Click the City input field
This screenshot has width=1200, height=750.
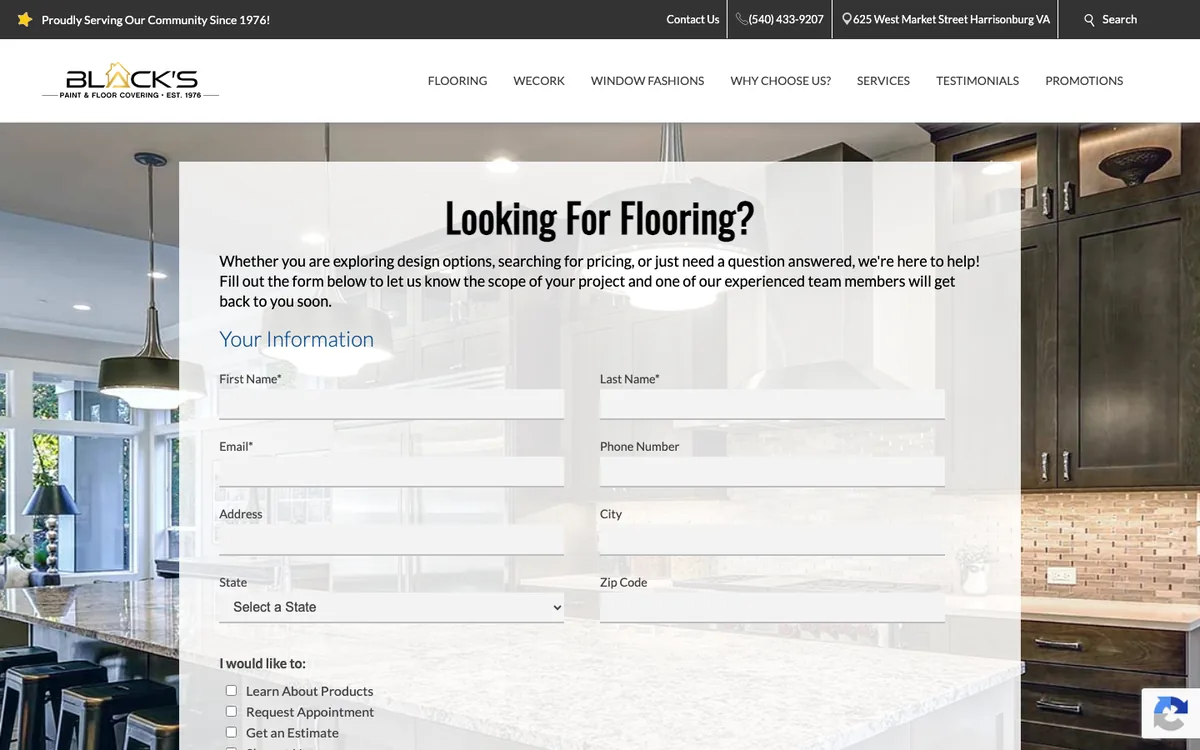[772, 540]
